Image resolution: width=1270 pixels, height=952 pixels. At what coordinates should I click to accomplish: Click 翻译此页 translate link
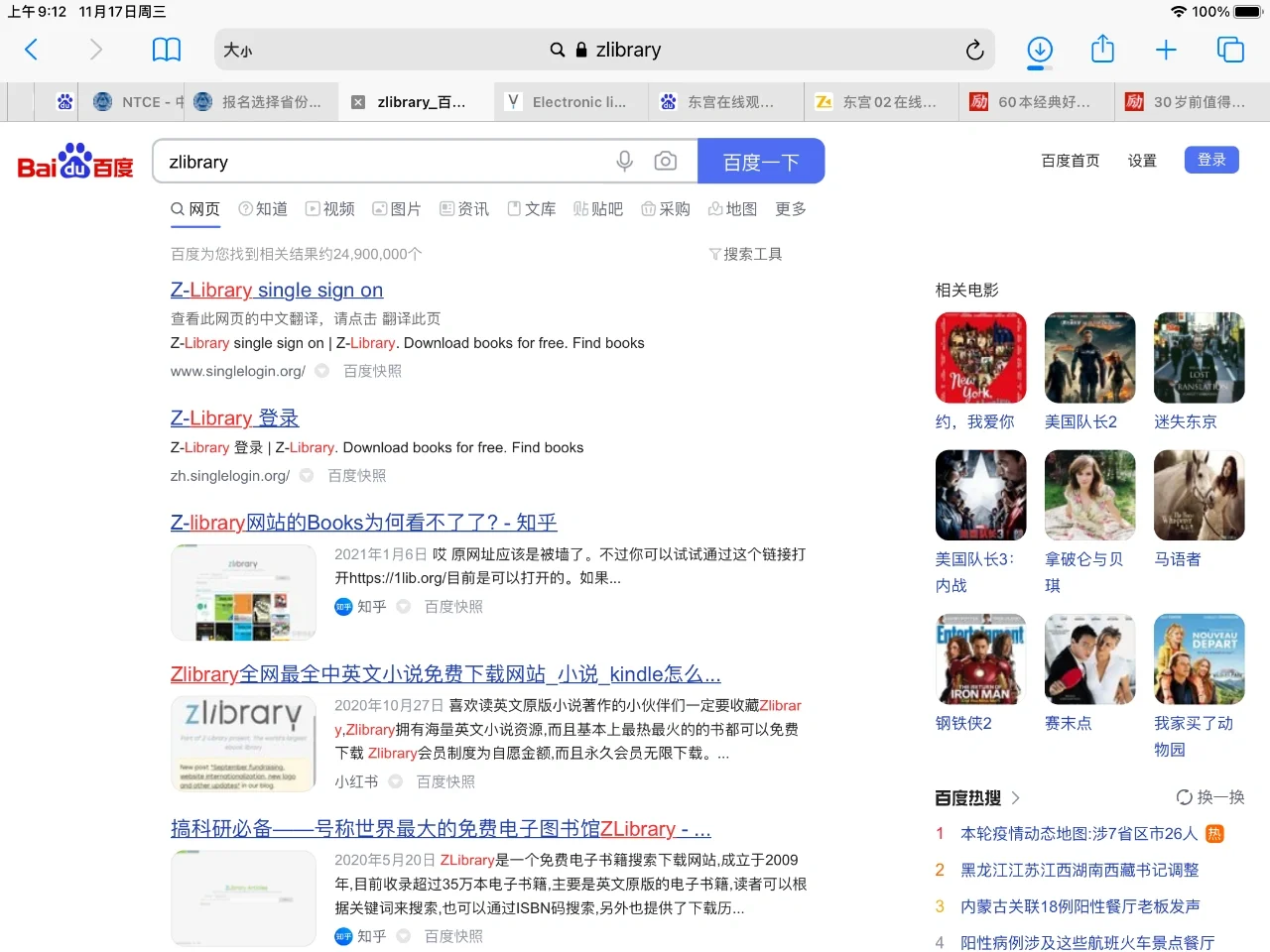411,318
